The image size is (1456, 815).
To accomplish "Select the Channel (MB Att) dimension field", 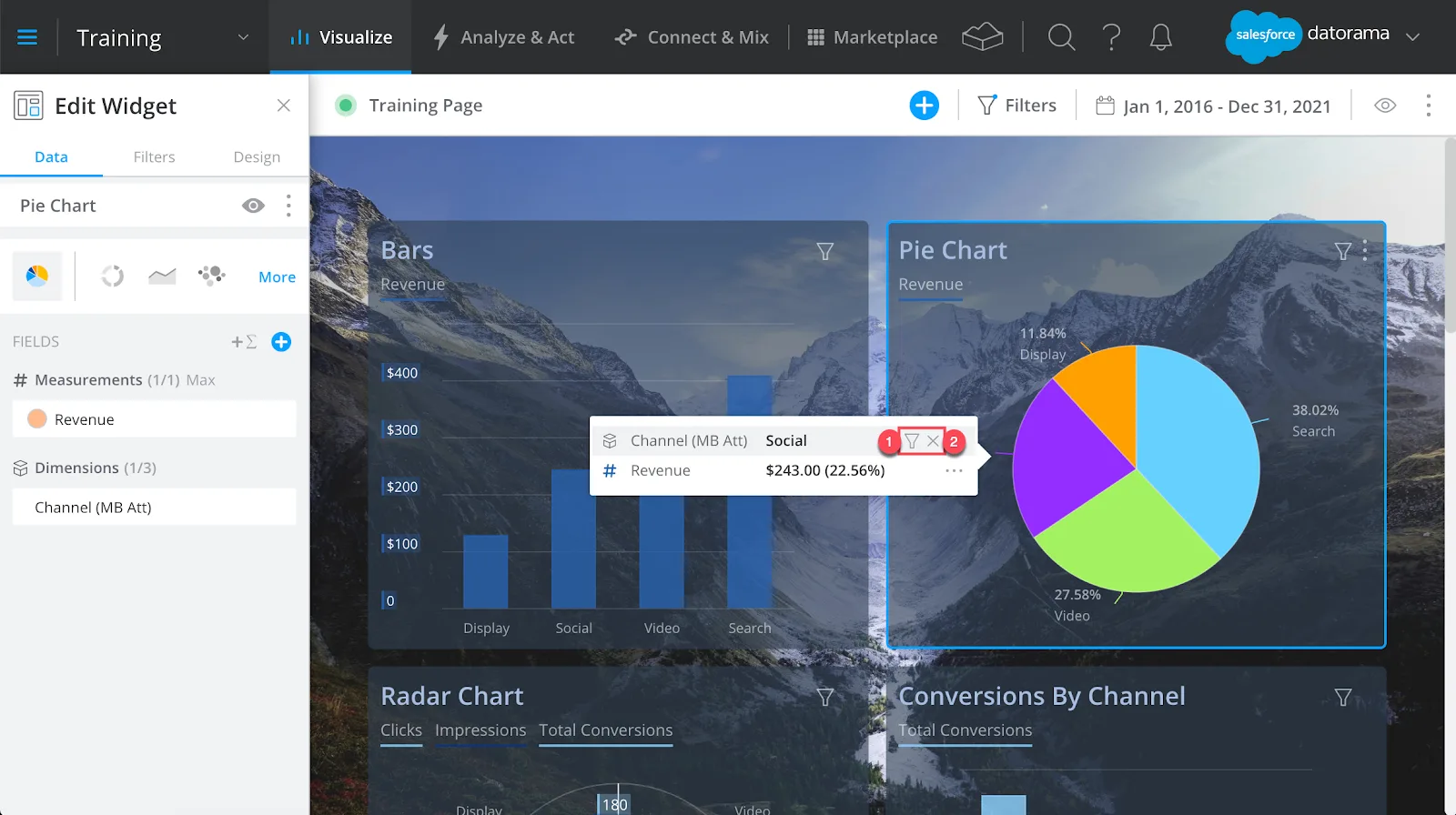I will [155, 508].
